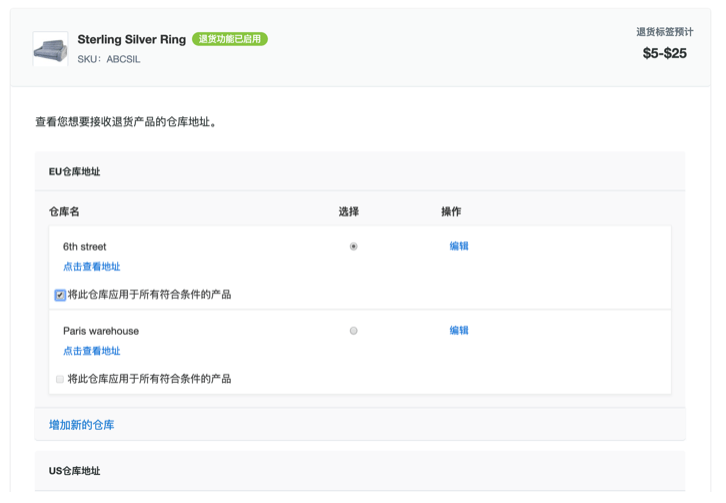Click the Sterling Silver Ring title
Screen dimensions: 726x503
point(131,39)
